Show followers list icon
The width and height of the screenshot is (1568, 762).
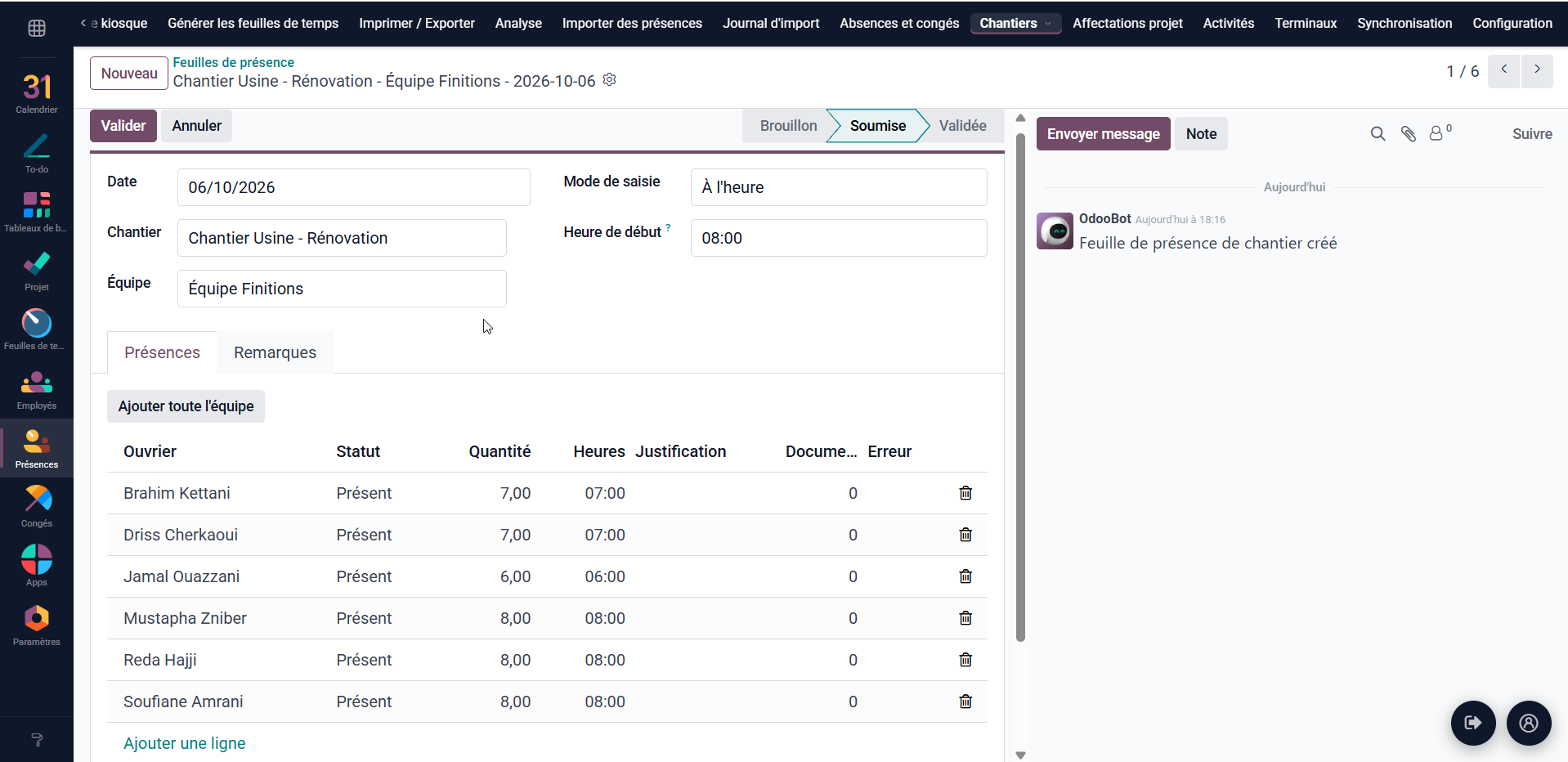pyautogui.click(x=1440, y=132)
